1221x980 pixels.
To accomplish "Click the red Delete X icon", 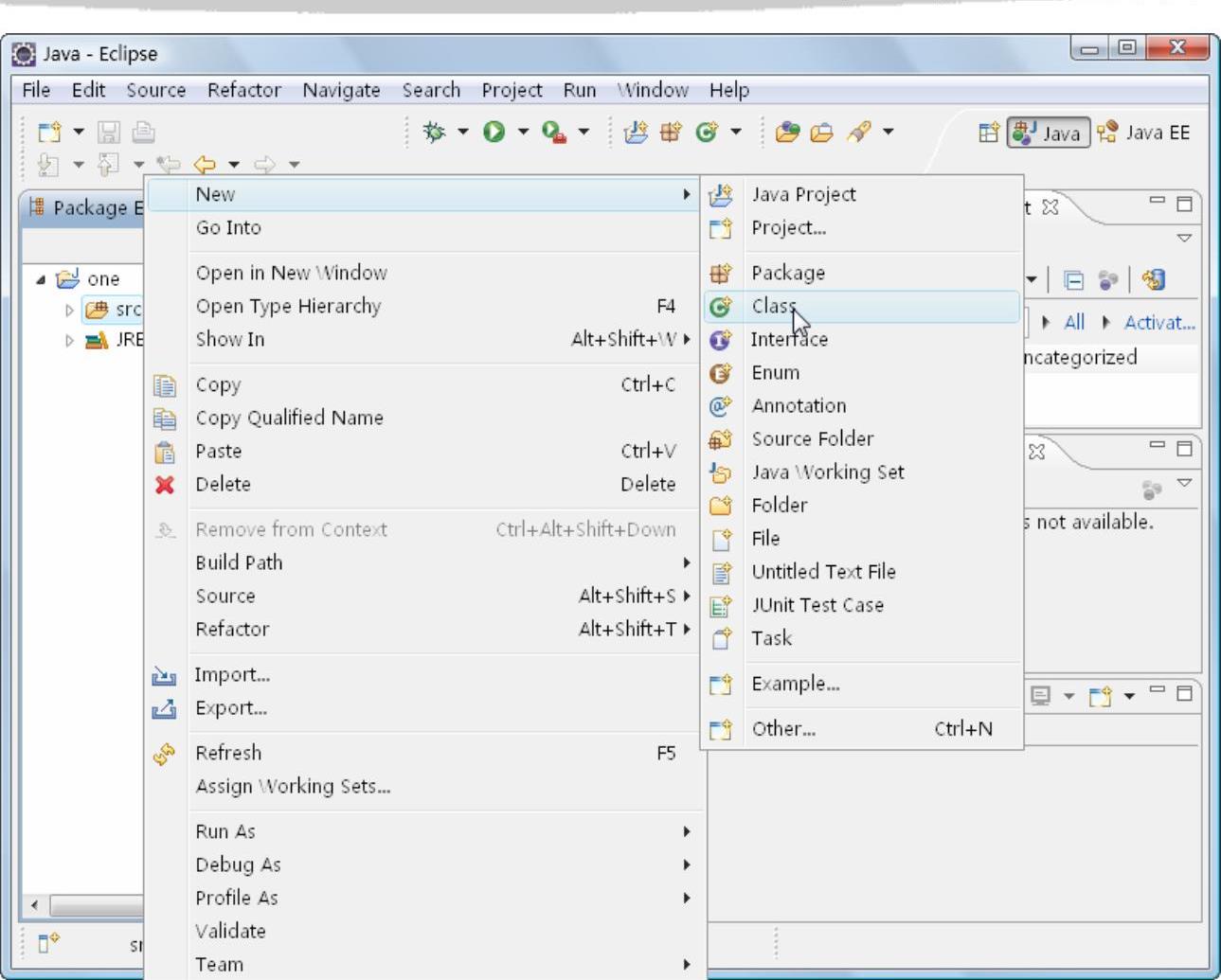I will (165, 485).
